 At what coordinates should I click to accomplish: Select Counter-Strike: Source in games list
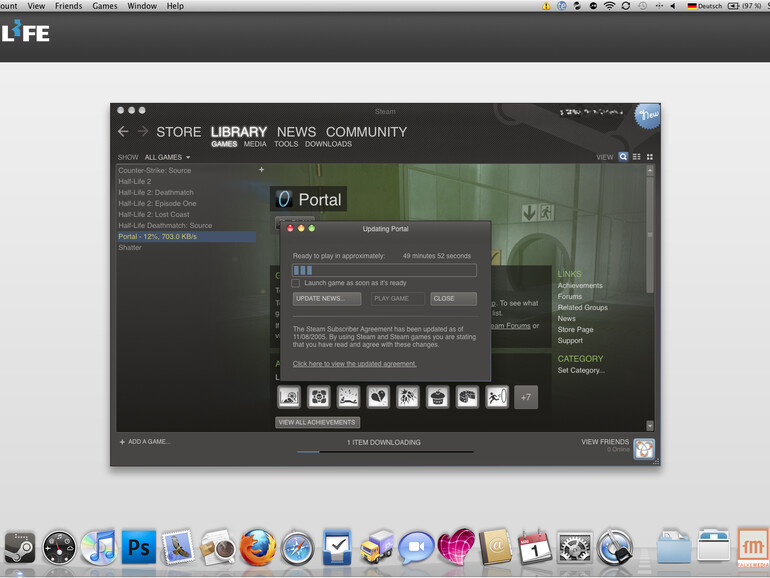click(x=154, y=170)
